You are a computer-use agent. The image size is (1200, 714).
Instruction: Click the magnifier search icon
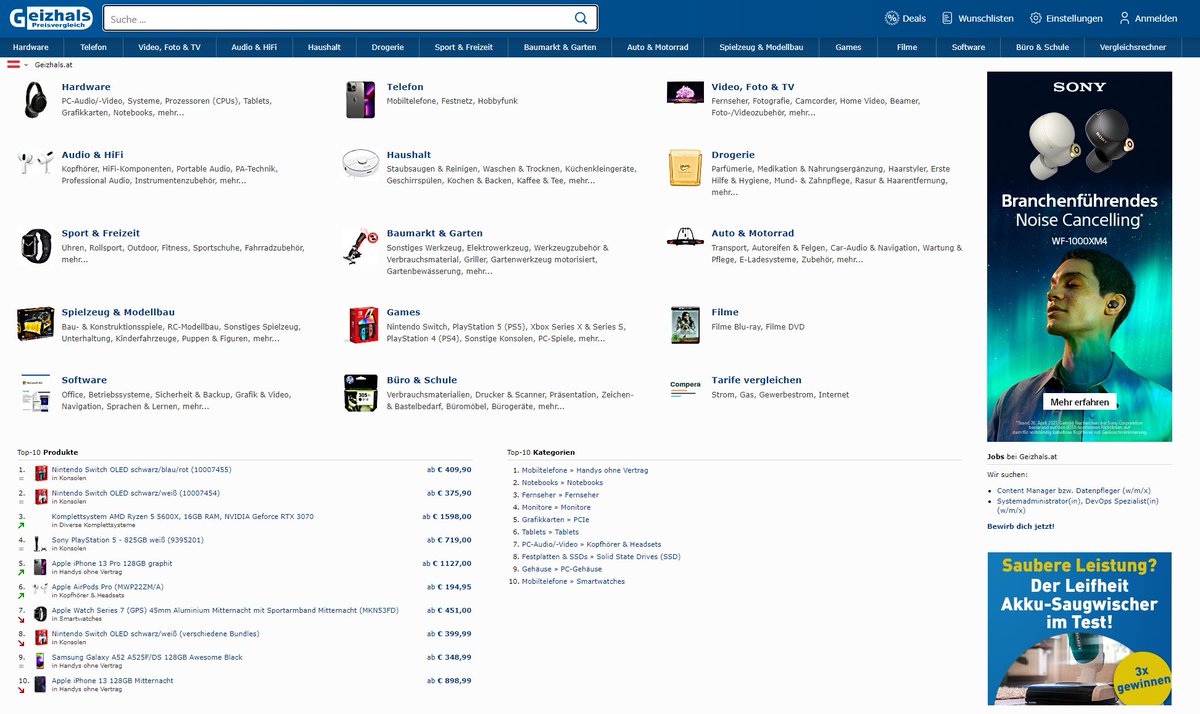581,18
